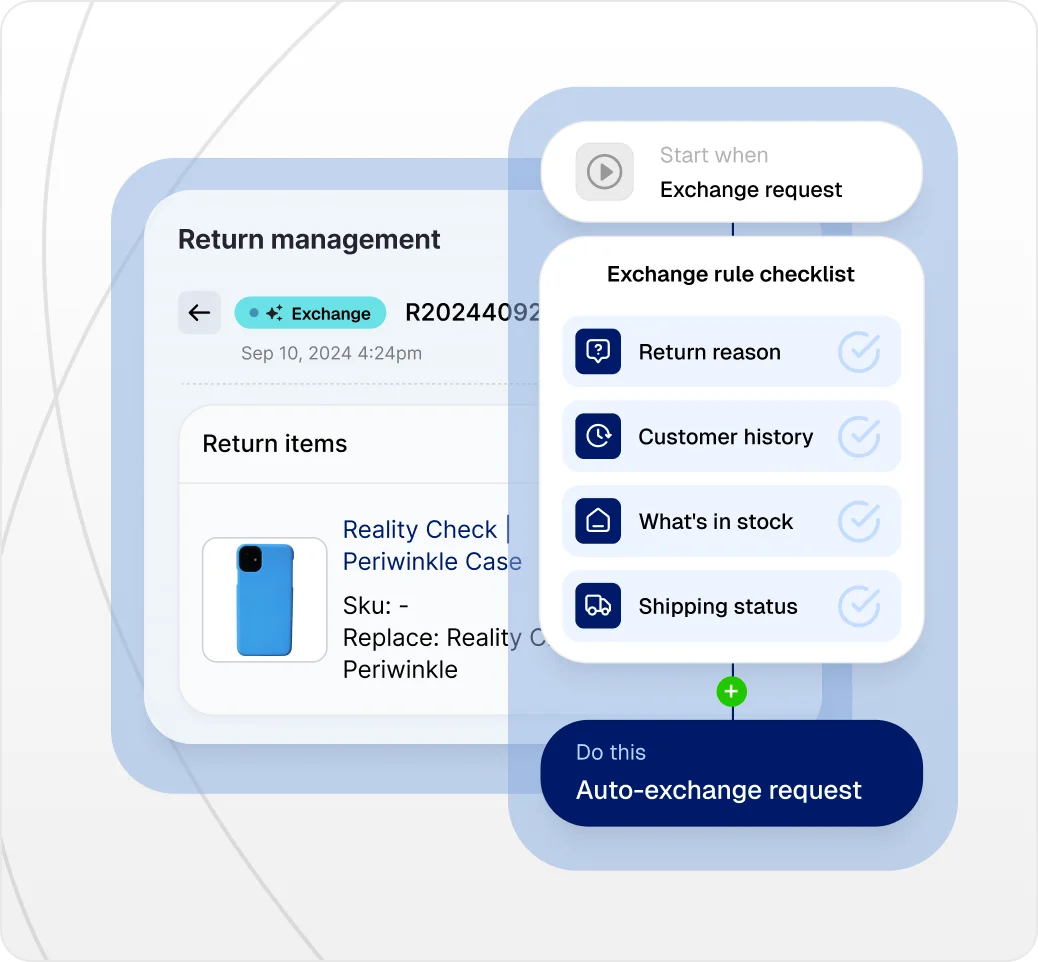Screen dimensions: 1038x962
Task: Open the Auto-exchange request action block
Action: click(731, 773)
